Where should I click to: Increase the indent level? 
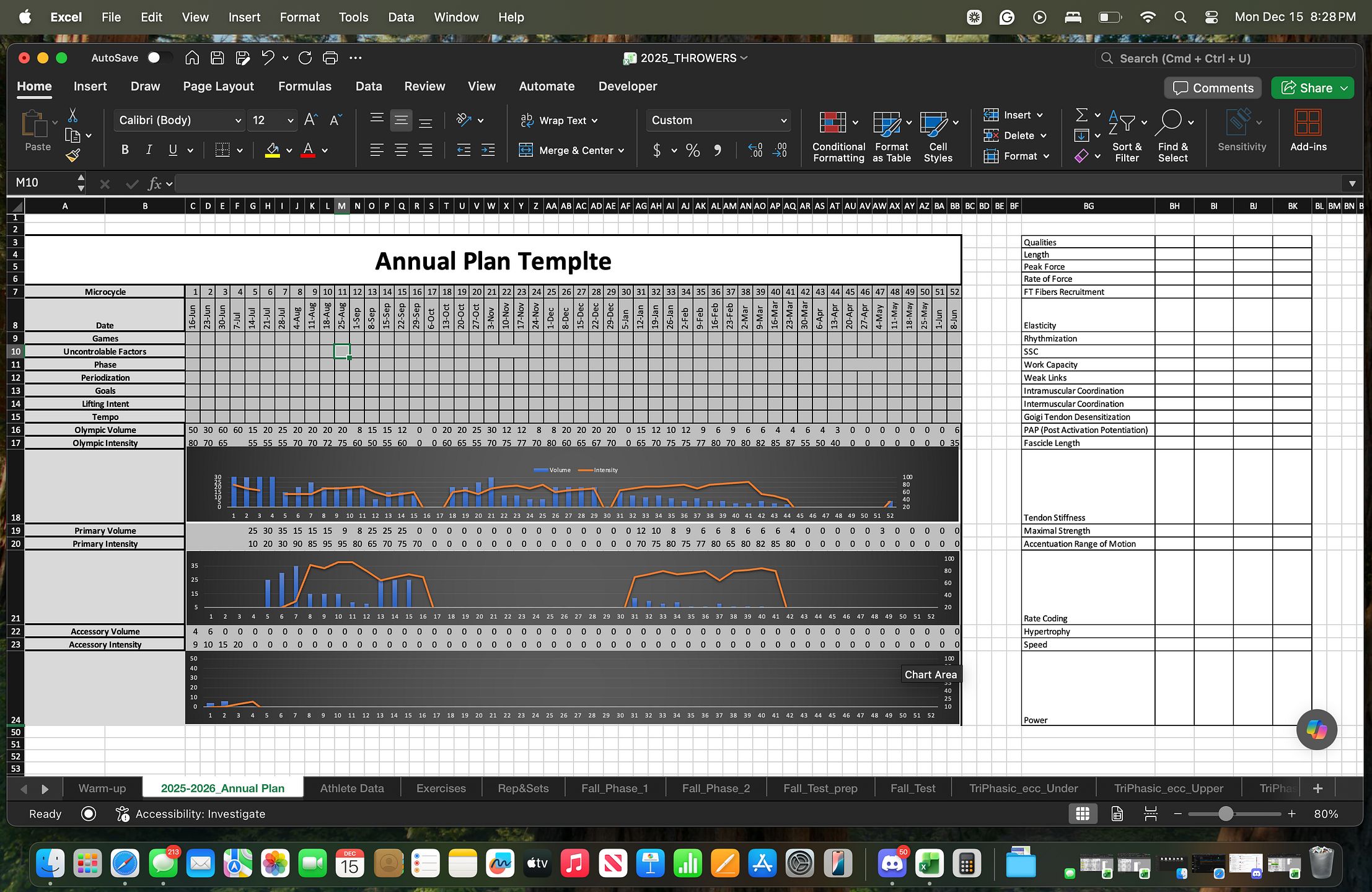(x=488, y=150)
